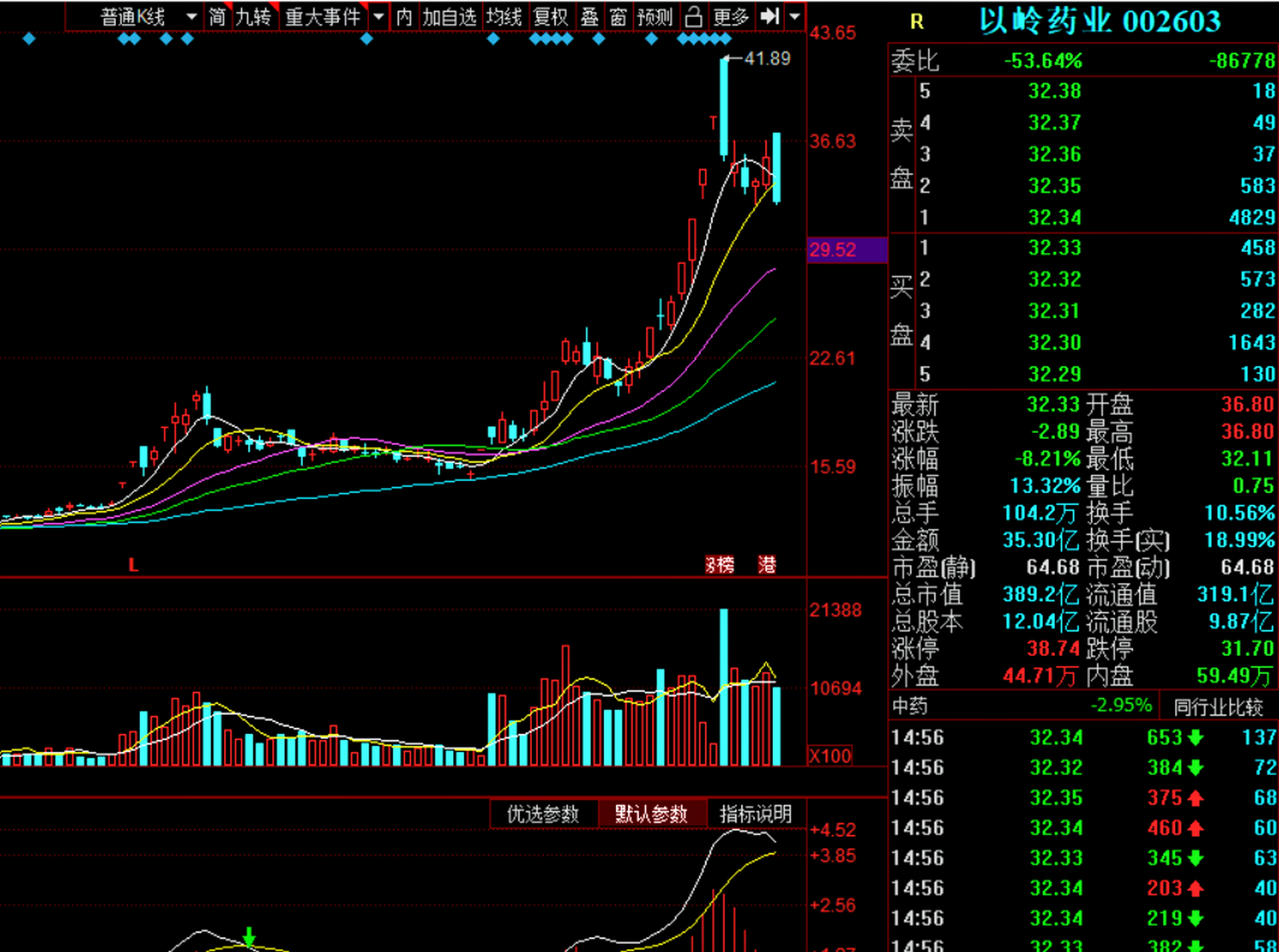Viewport: 1279px width, 952px height.
Task: Click the 委比 -53.64% value
Action: coord(1043,61)
